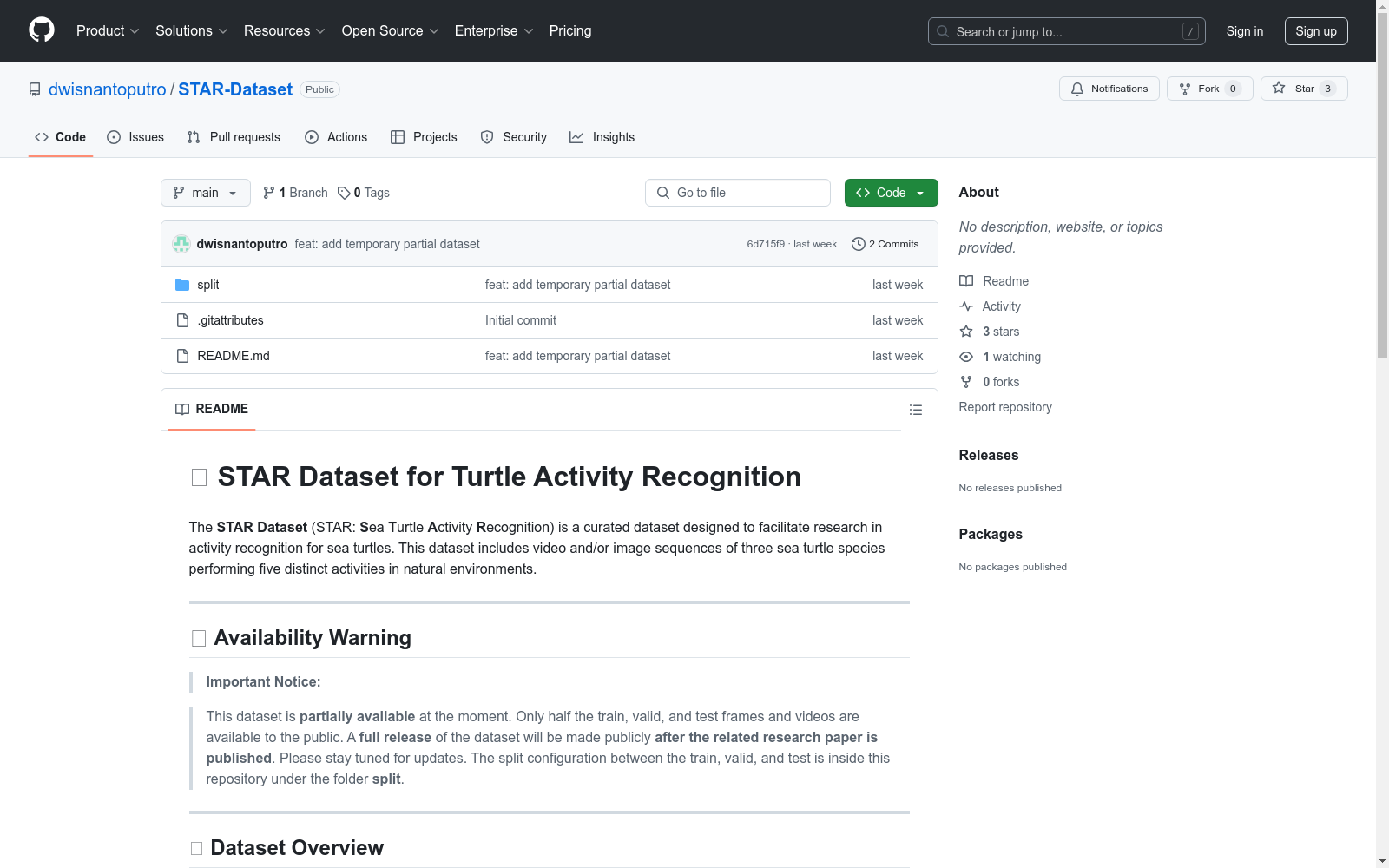Open the split folder

click(208, 285)
